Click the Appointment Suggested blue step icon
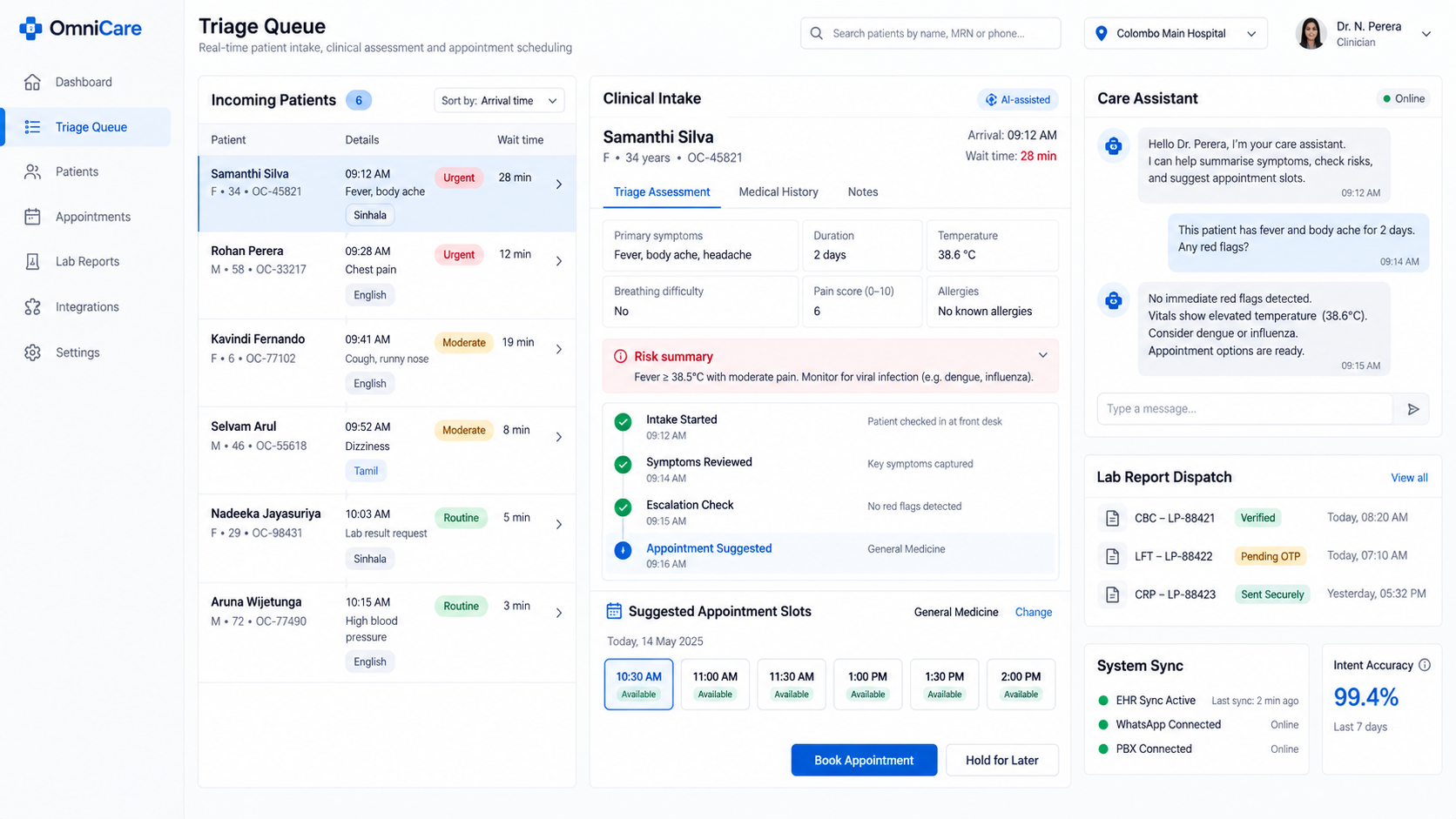The image size is (1456, 819). 623,551
